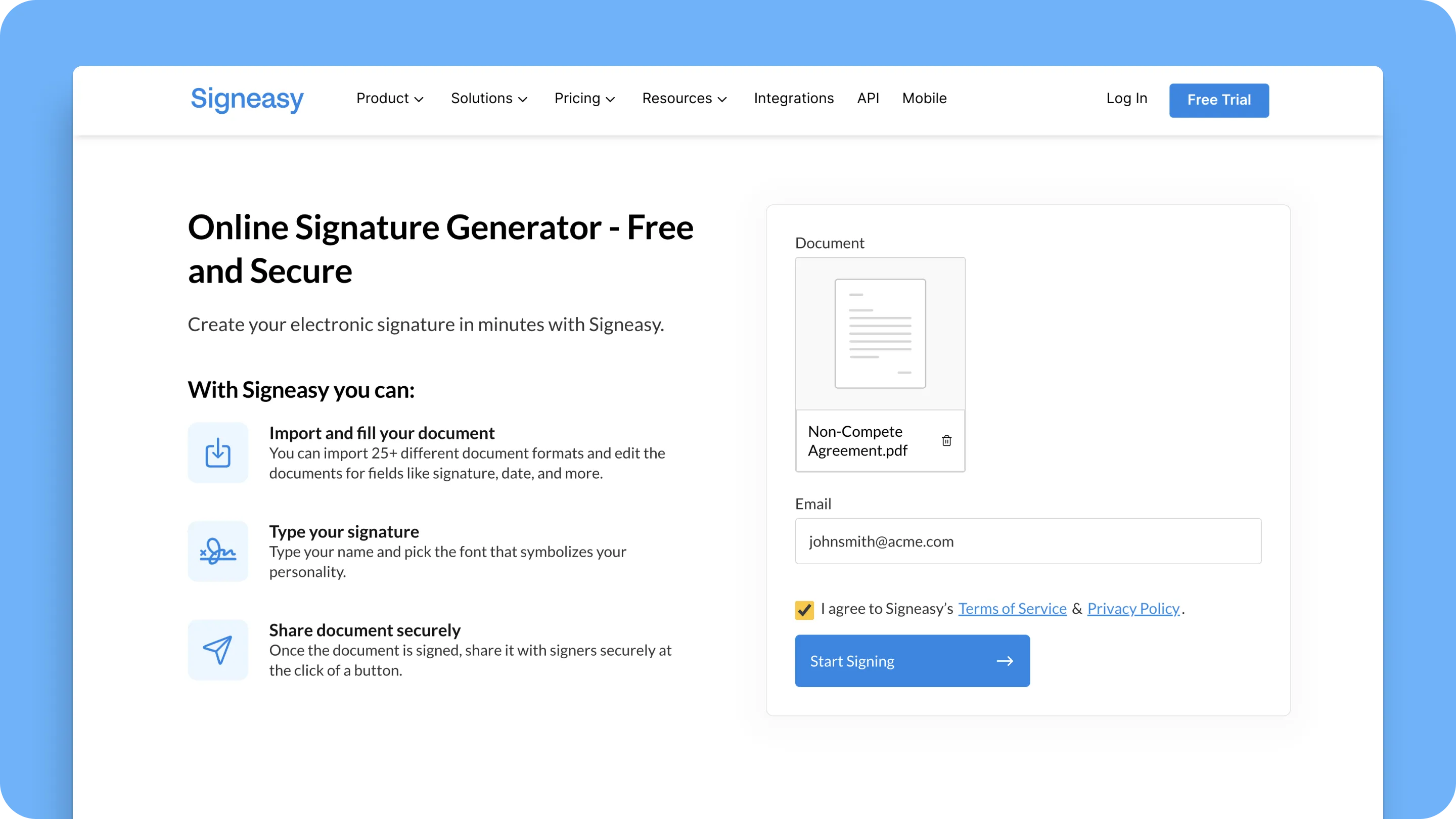Screen dimensions: 1456x819
Task: Navigate to the Mobile section
Action: 924,99
